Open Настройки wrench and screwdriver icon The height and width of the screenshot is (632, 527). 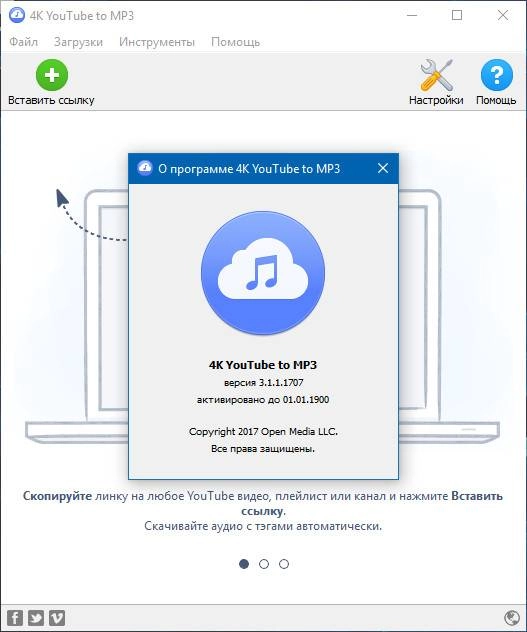436,75
